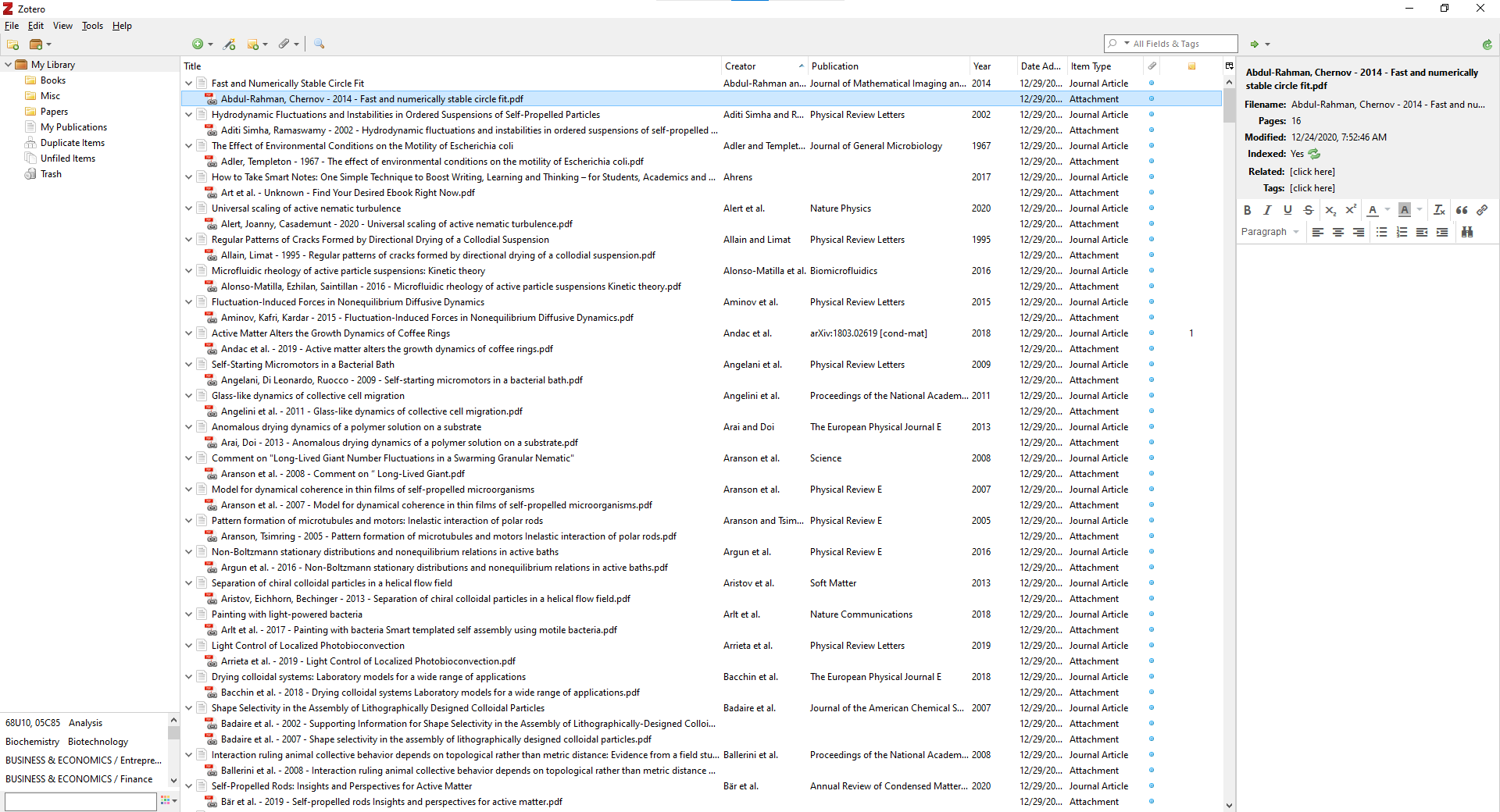Open the Locate menu dropdown arrow

coord(1267,45)
